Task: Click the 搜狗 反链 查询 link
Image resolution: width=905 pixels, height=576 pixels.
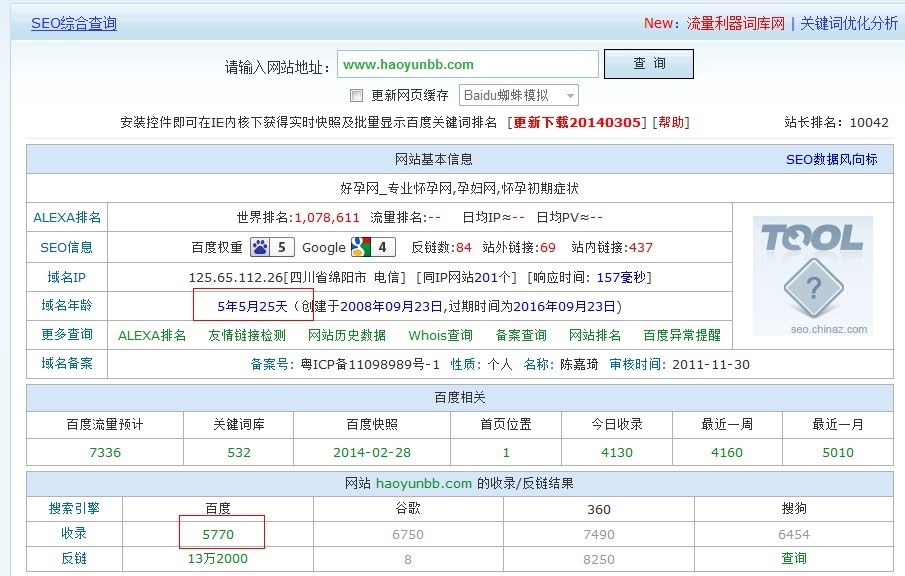Action: (x=794, y=558)
